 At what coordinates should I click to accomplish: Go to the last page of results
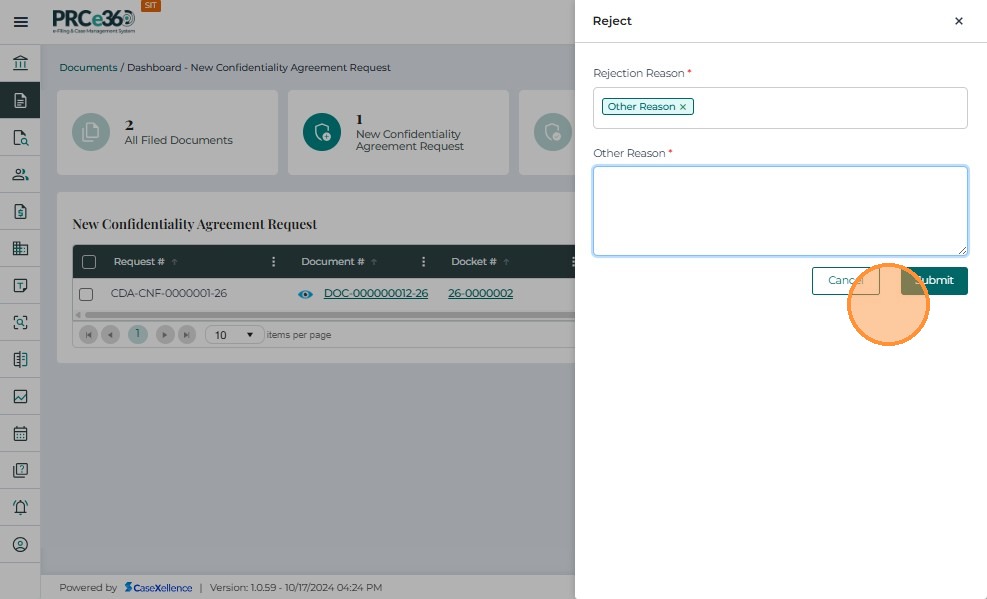click(x=186, y=335)
